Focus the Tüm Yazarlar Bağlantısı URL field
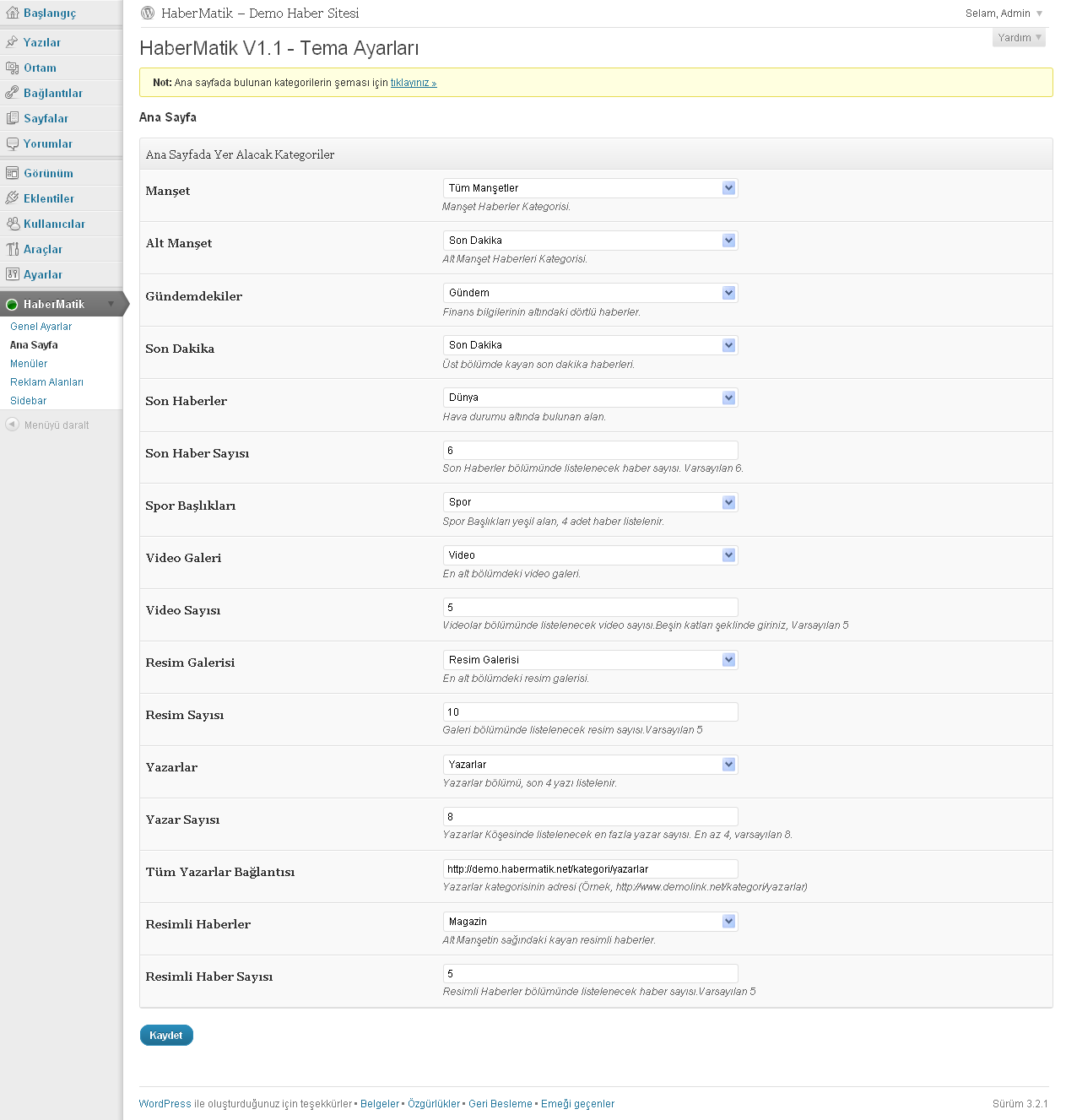Image resolution: width=1066 pixels, height=1120 pixels. pyautogui.click(x=590, y=868)
